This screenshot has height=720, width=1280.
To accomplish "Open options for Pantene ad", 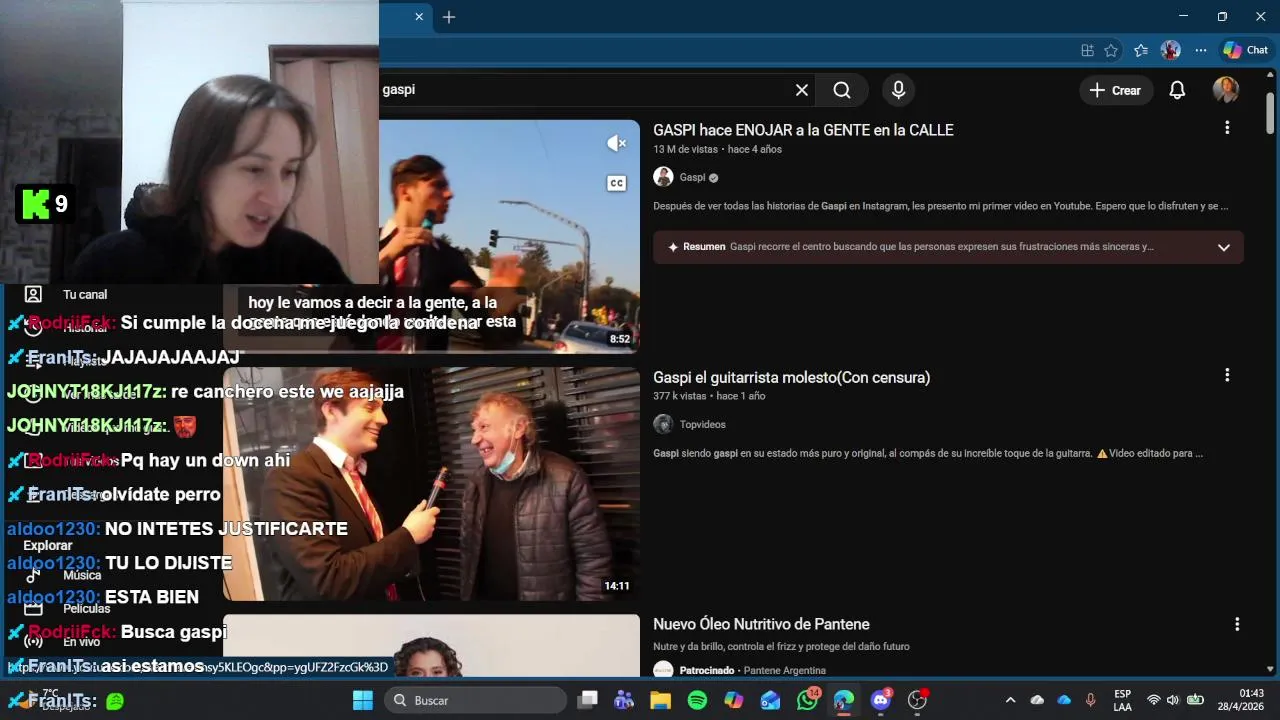I will click(x=1237, y=624).
